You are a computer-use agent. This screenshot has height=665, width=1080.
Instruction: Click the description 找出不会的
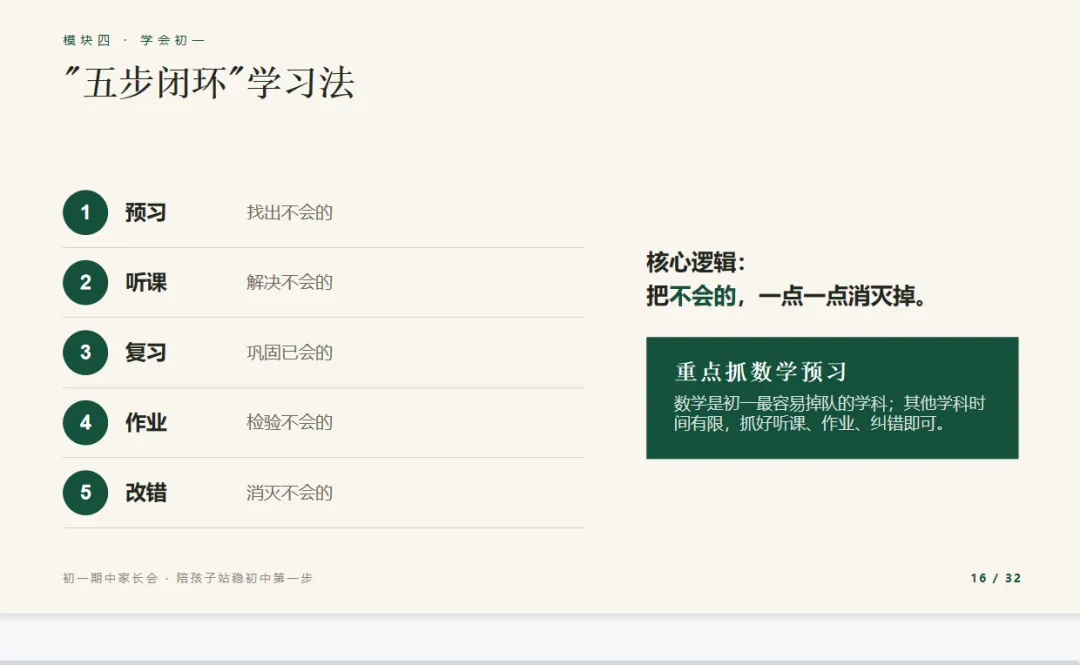click(x=289, y=212)
